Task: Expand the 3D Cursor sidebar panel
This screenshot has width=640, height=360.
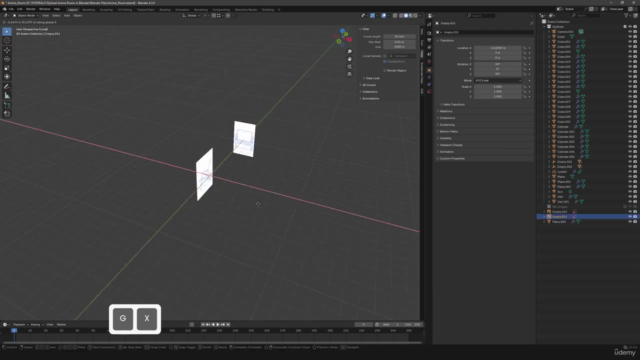Action: [x=369, y=85]
